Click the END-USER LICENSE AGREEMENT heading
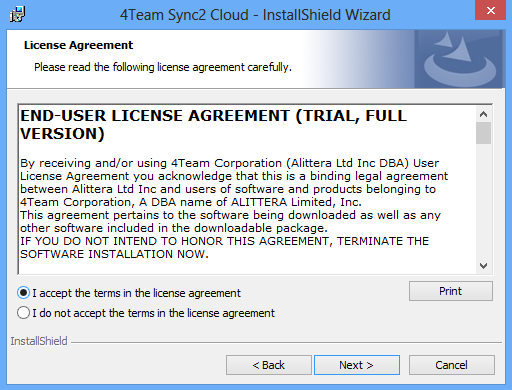Screen dimensions: 512x390 [213, 125]
